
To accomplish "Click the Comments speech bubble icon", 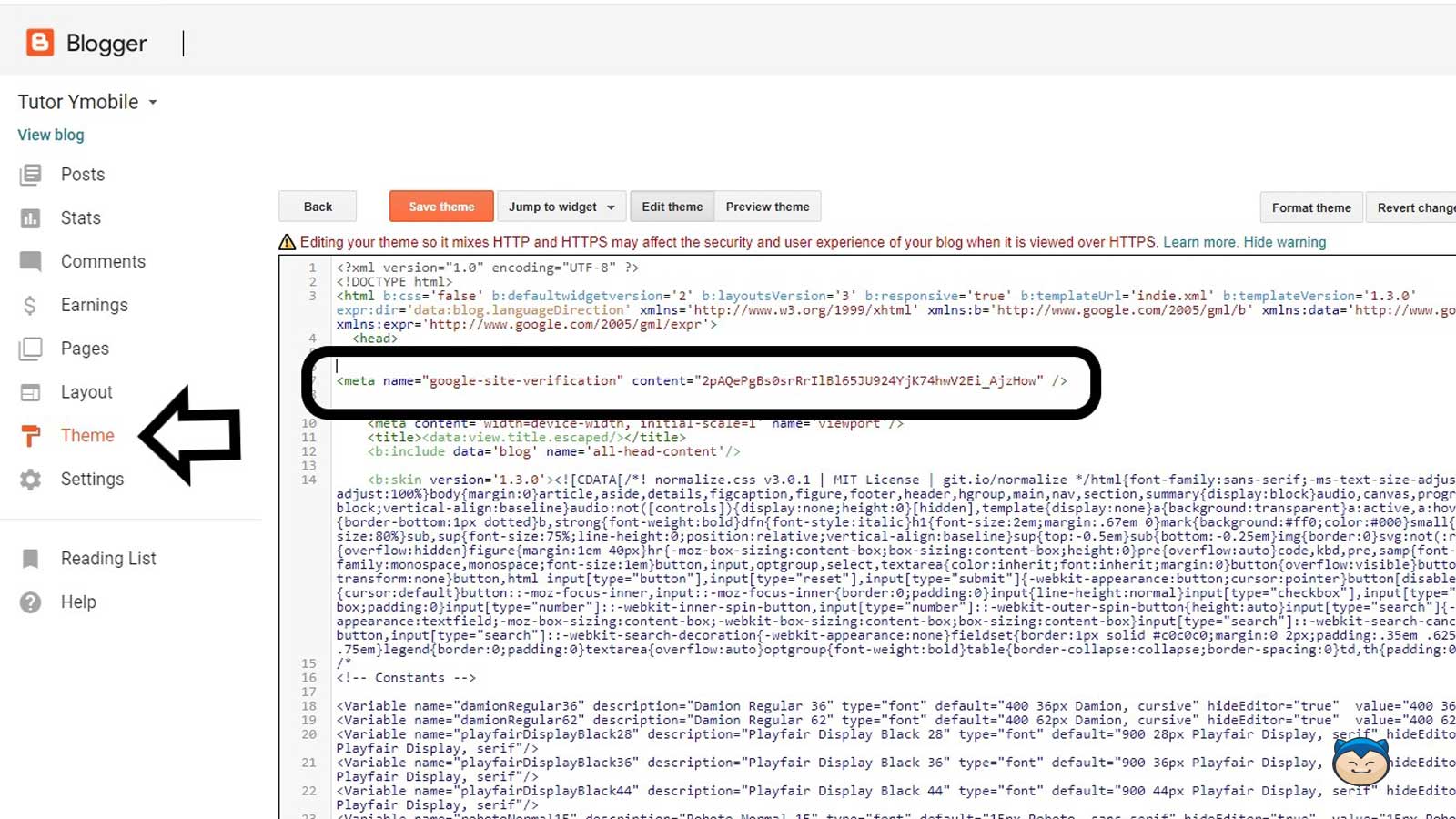I will click(30, 262).
